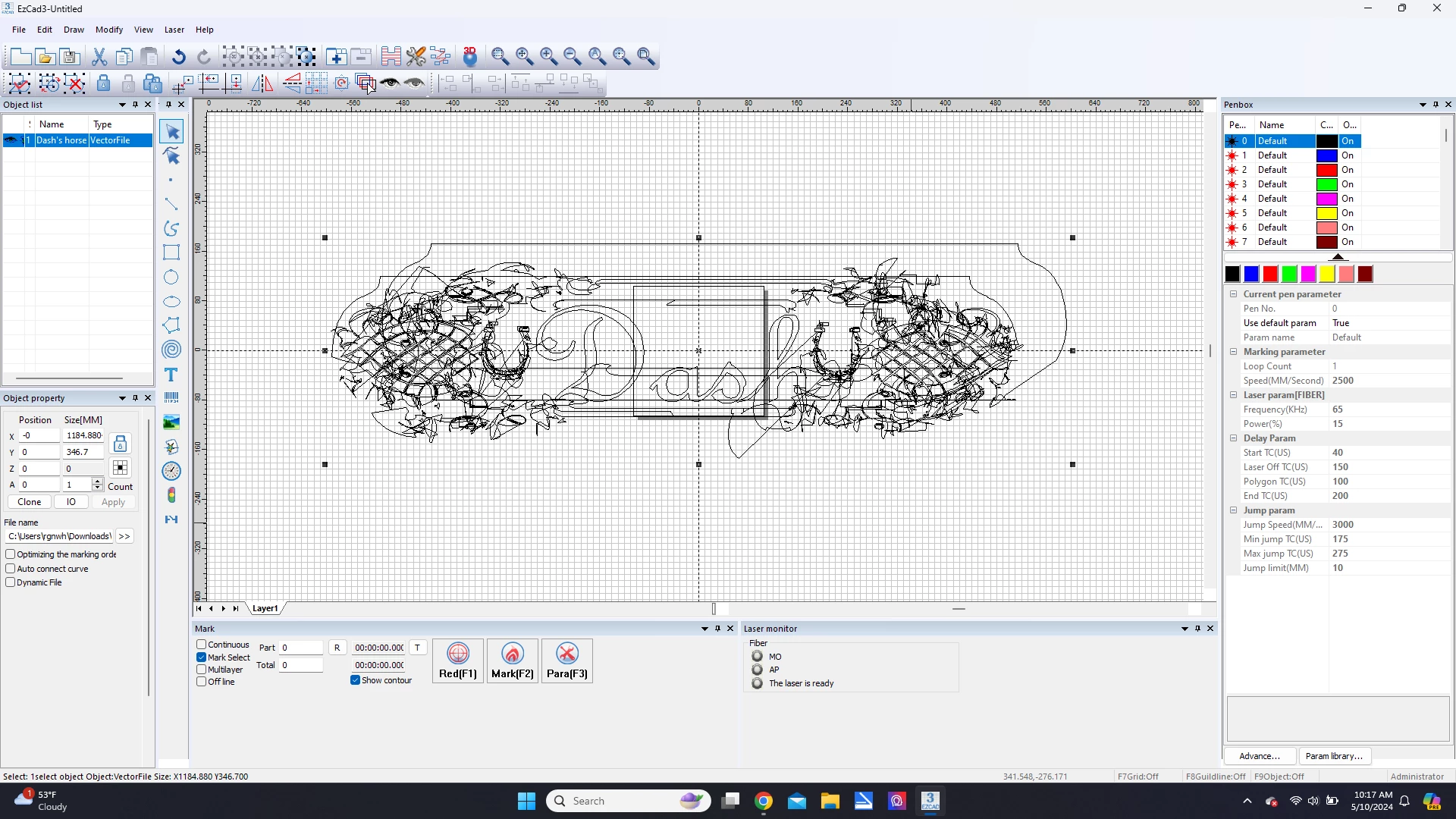Select the Spiral drawing tool
The width and height of the screenshot is (1456, 819).
[x=171, y=349]
